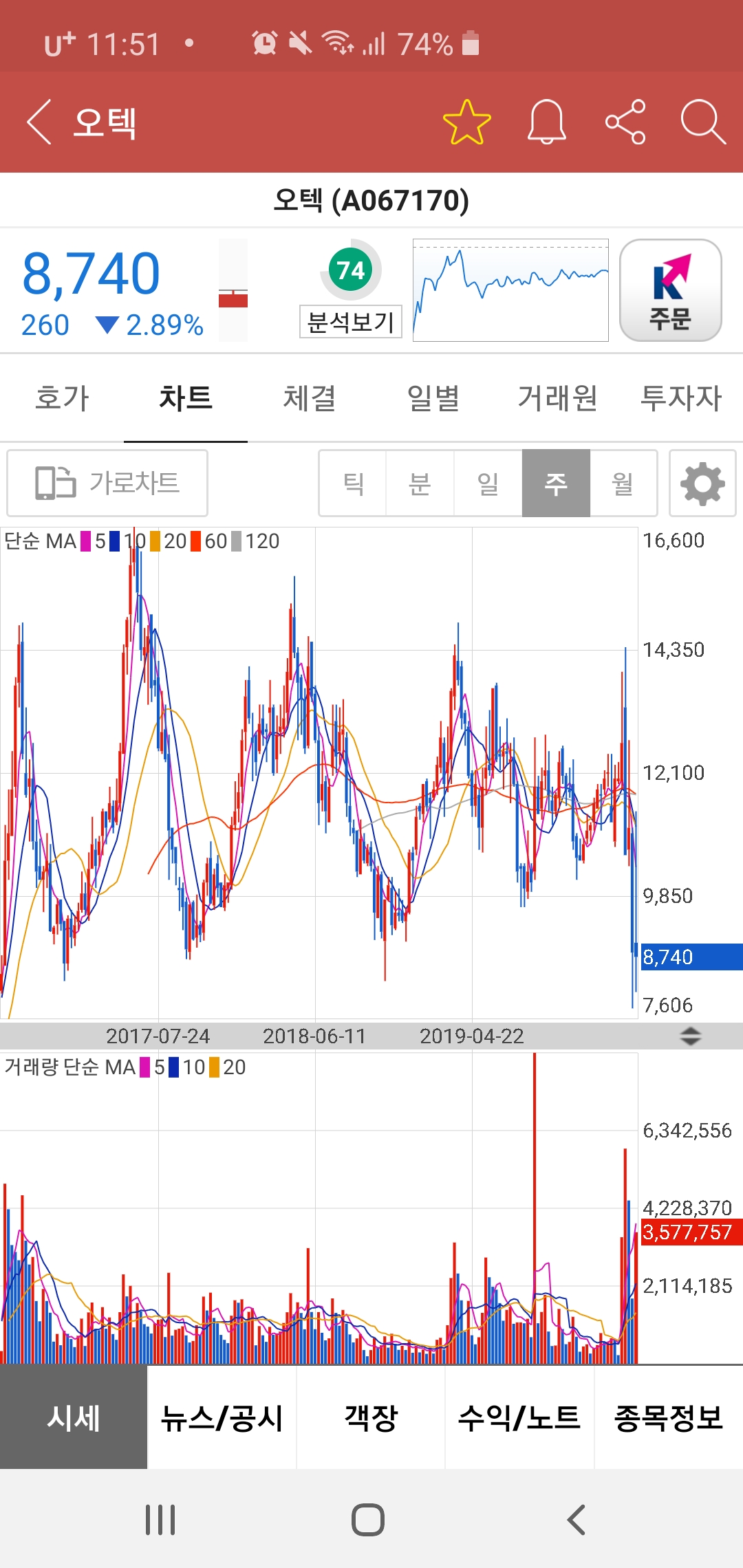
Task: Open the 거래원 tab
Action: coord(557,398)
